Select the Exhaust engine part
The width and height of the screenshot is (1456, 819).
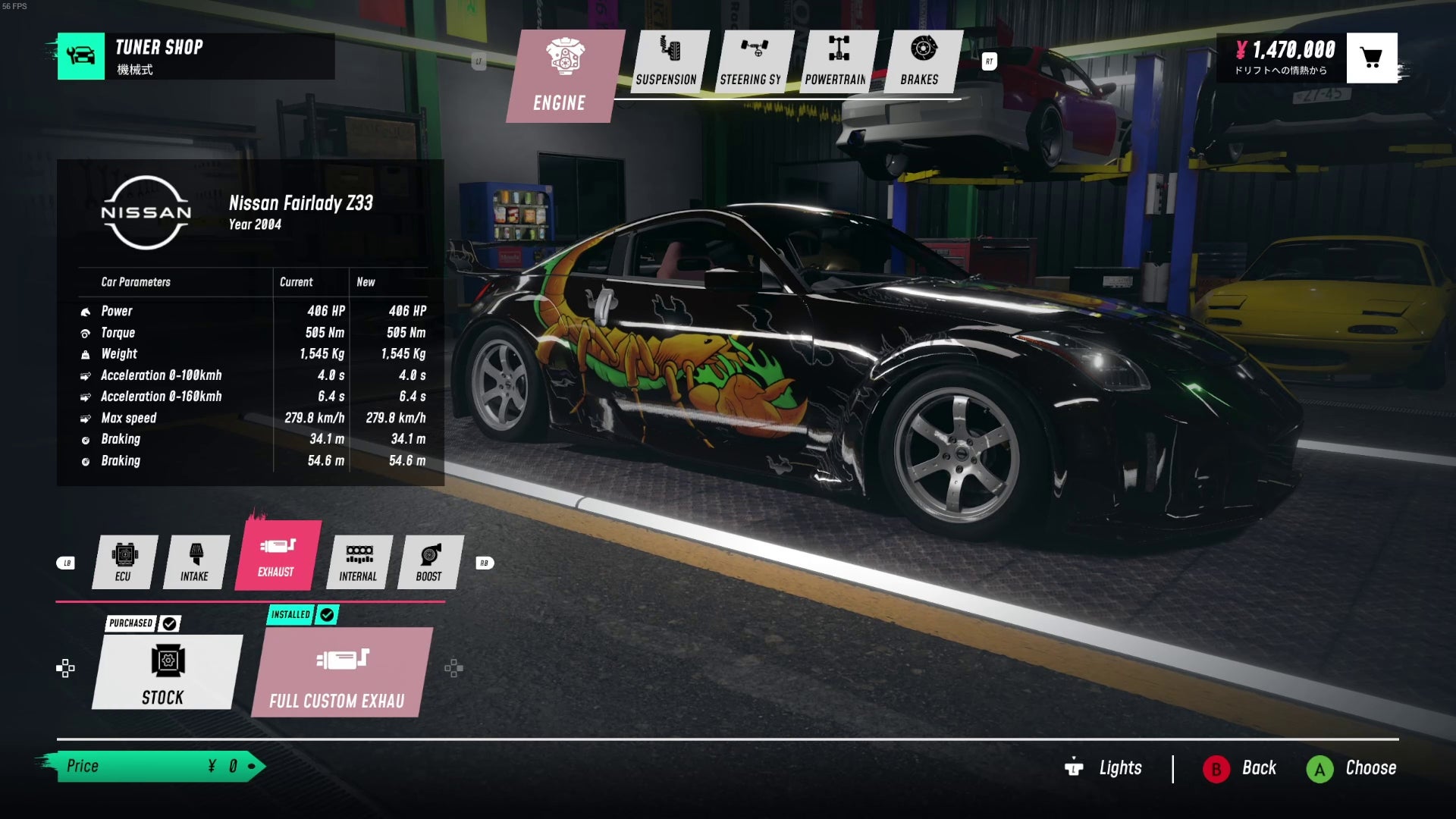(x=278, y=556)
